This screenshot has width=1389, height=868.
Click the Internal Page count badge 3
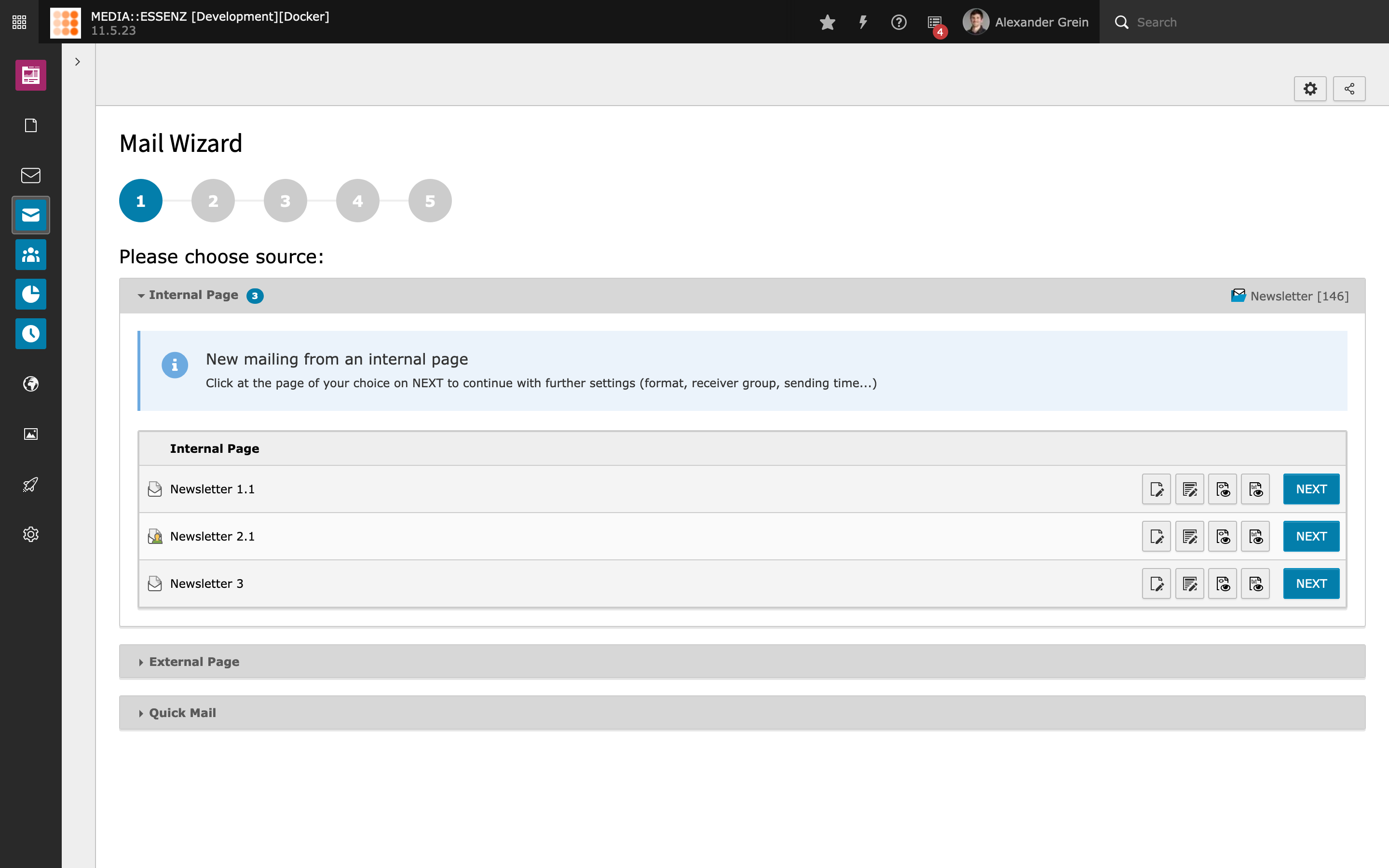255,296
